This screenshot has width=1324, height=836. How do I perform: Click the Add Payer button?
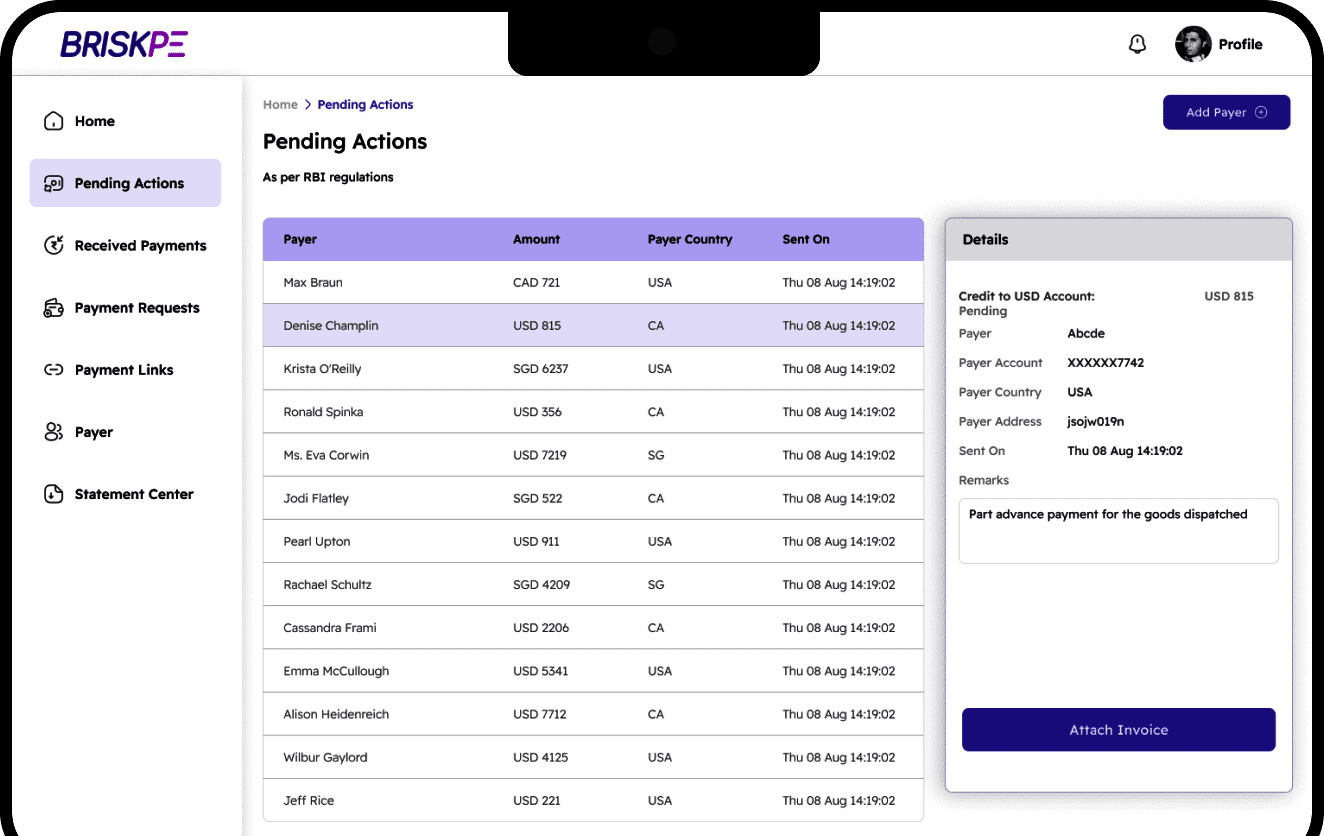[x=1226, y=112]
